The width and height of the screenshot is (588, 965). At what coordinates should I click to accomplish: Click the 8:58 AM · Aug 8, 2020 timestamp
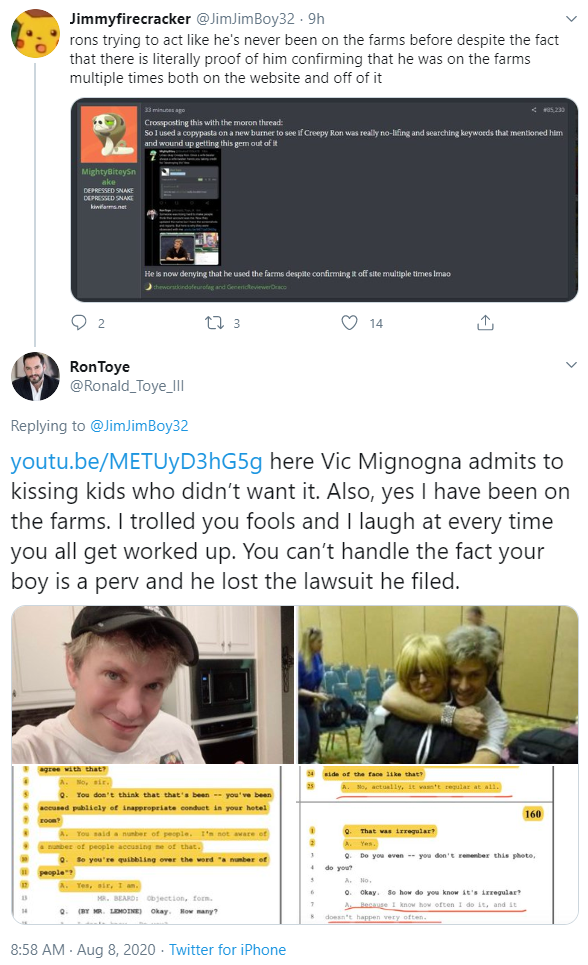pyautogui.click(x=83, y=950)
